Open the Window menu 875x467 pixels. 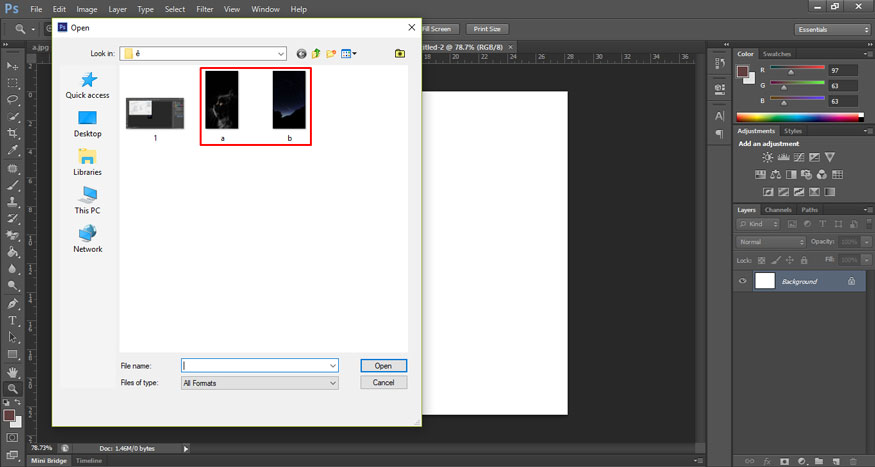pos(265,9)
